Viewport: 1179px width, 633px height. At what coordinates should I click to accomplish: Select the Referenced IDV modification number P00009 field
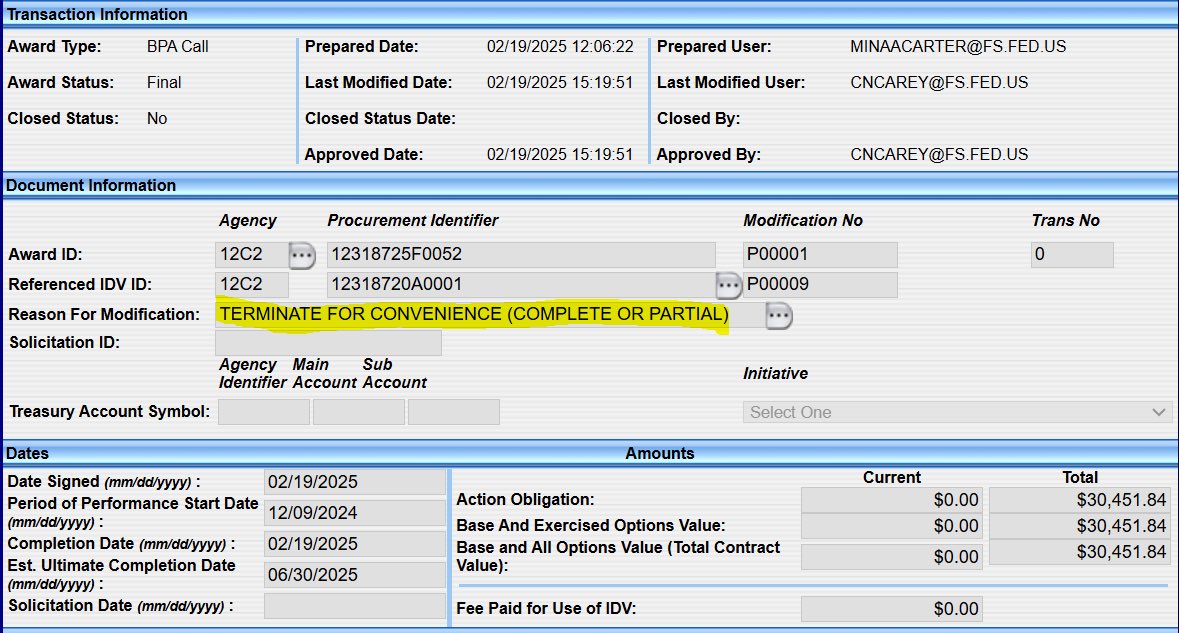click(820, 285)
